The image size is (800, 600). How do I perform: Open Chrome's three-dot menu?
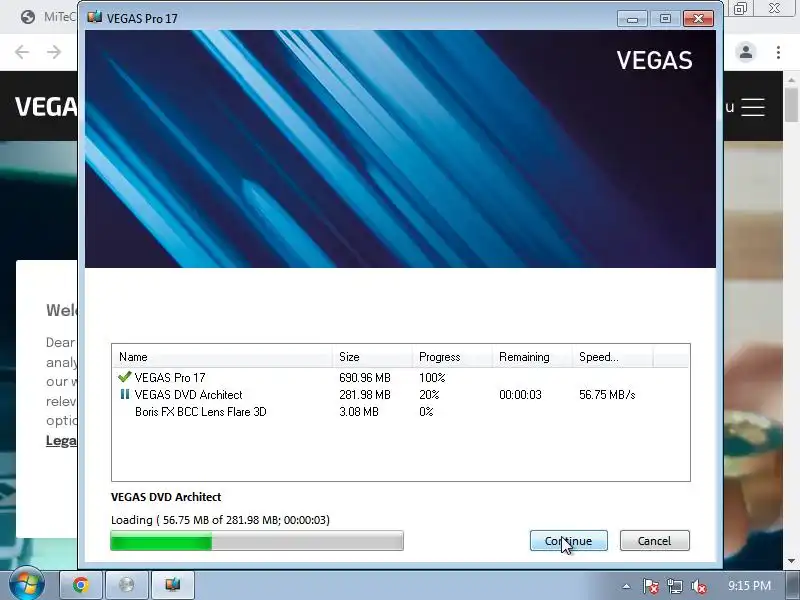point(778,52)
